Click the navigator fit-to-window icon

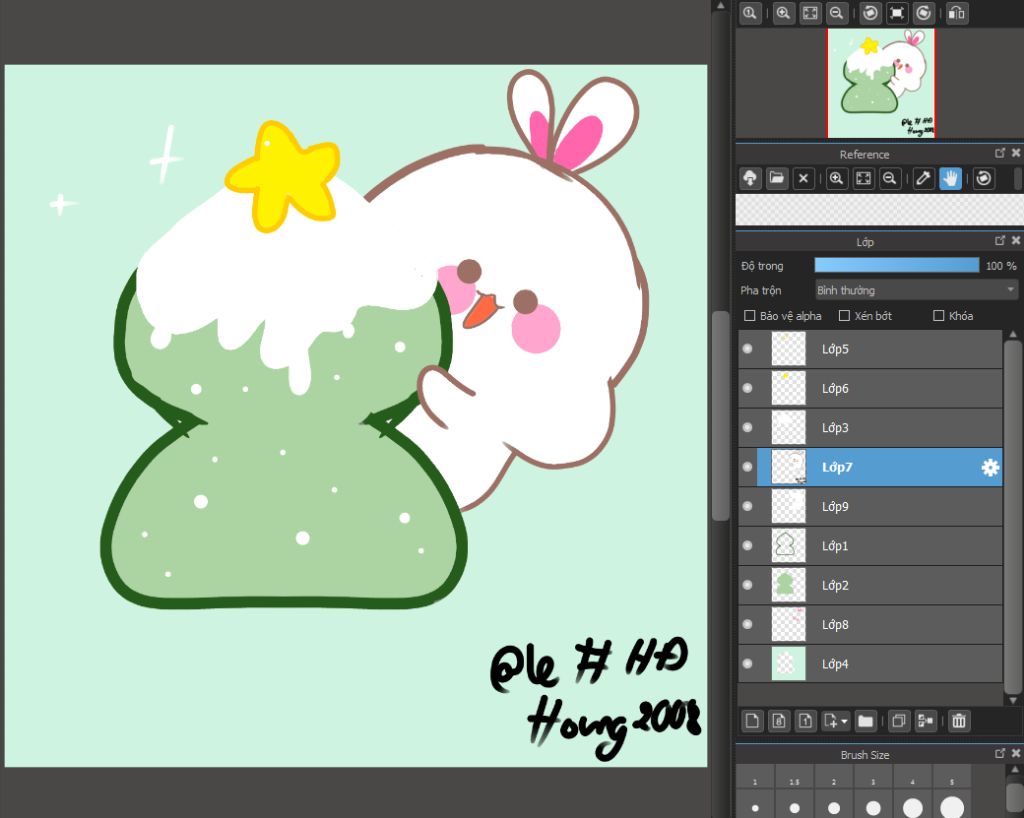pyautogui.click(x=810, y=13)
